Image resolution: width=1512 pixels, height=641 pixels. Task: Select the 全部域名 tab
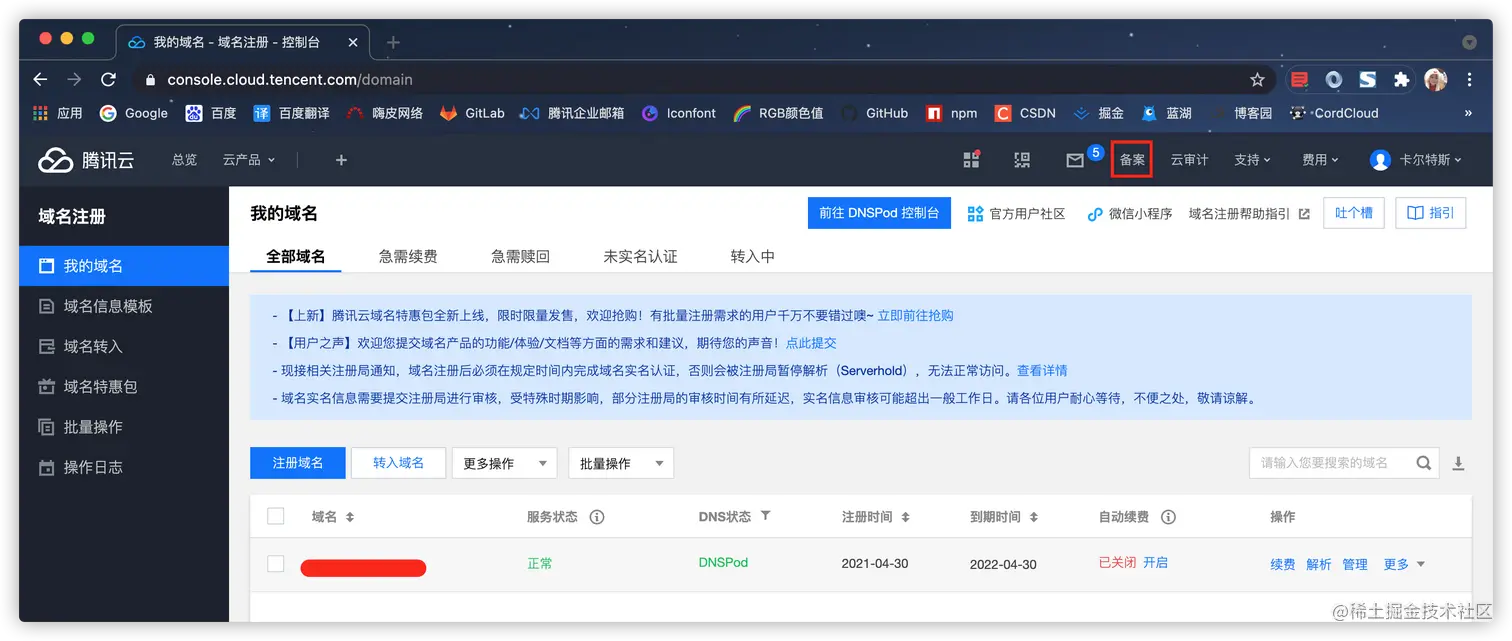pos(295,256)
